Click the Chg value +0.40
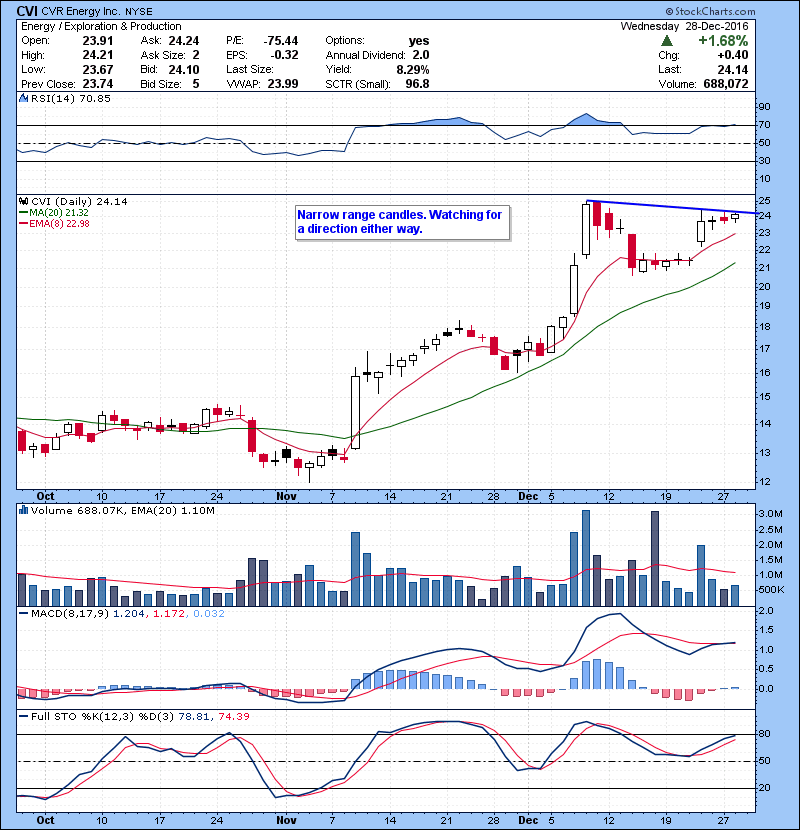The image size is (800, 830). click(x=733, y=55)
